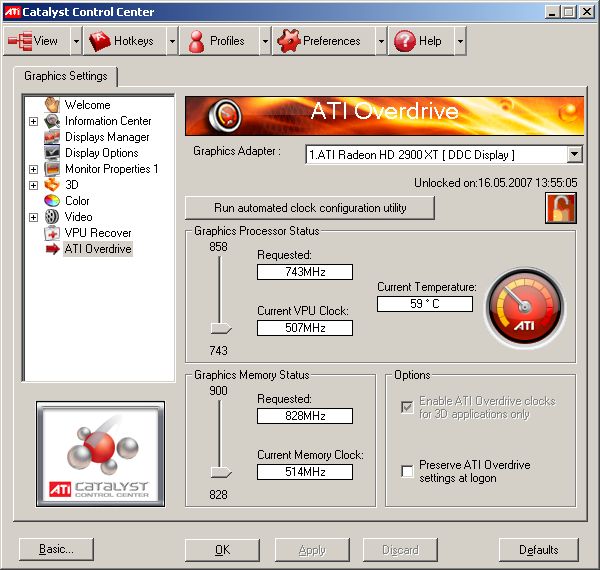The height and width of the screenshot is (570, 600).
Task: Click the Video film reel icon
Action: tap(52, 217)
